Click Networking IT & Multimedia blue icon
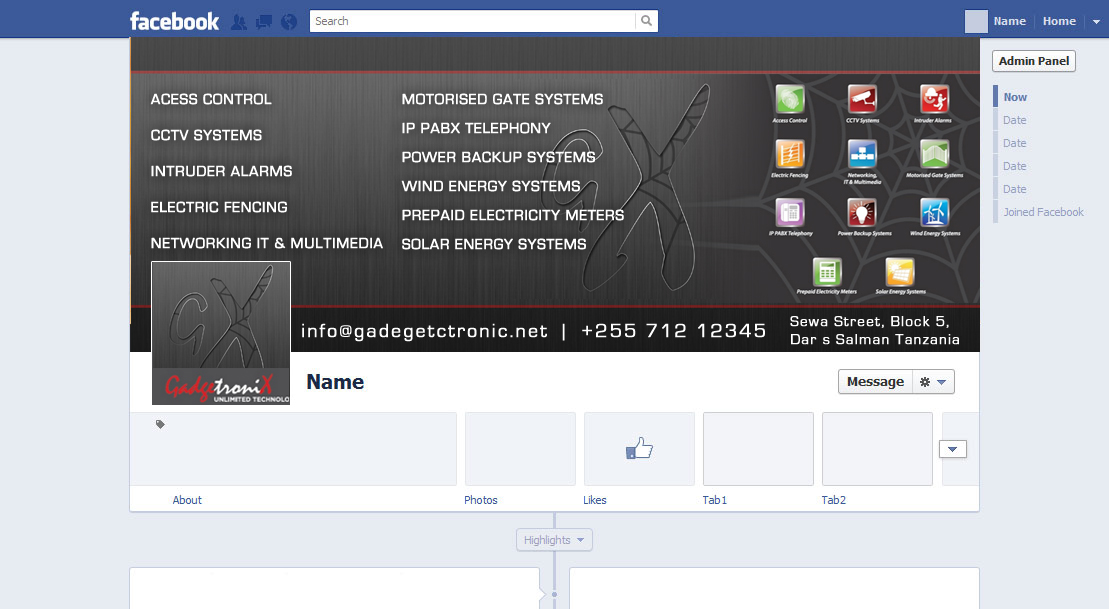The image size is (1109, 609). point(862,153)
